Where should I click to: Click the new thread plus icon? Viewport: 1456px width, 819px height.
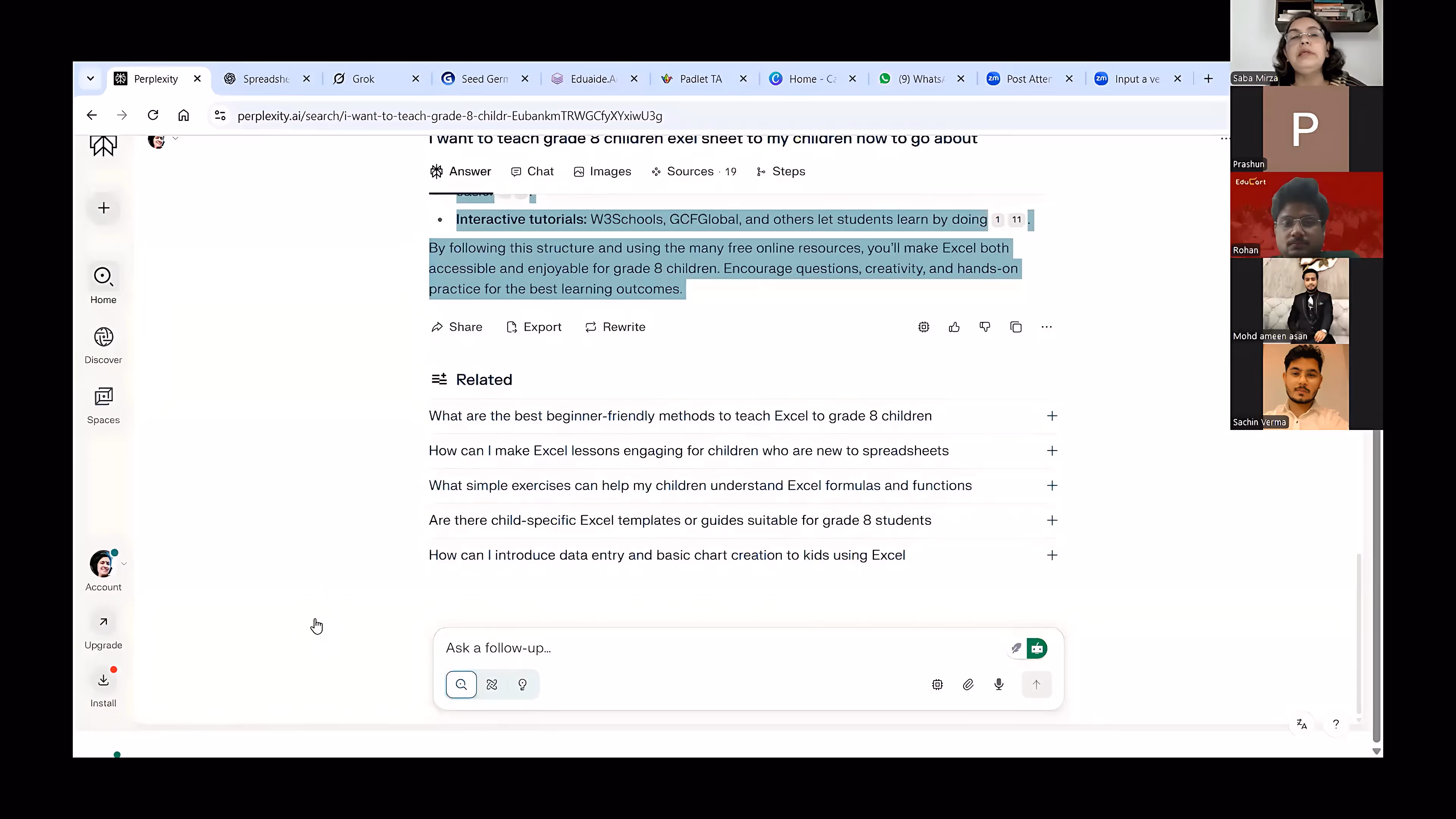pos(104,208)
